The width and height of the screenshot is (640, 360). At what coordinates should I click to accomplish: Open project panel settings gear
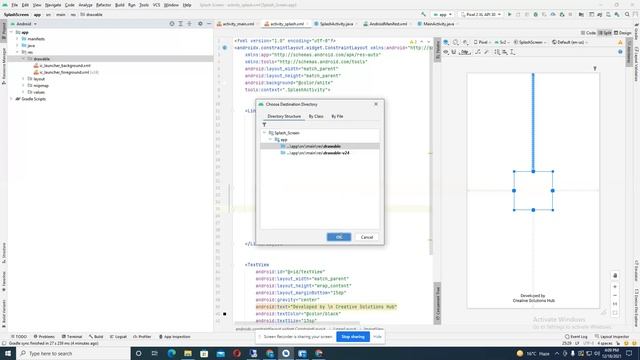pos(200,24)
